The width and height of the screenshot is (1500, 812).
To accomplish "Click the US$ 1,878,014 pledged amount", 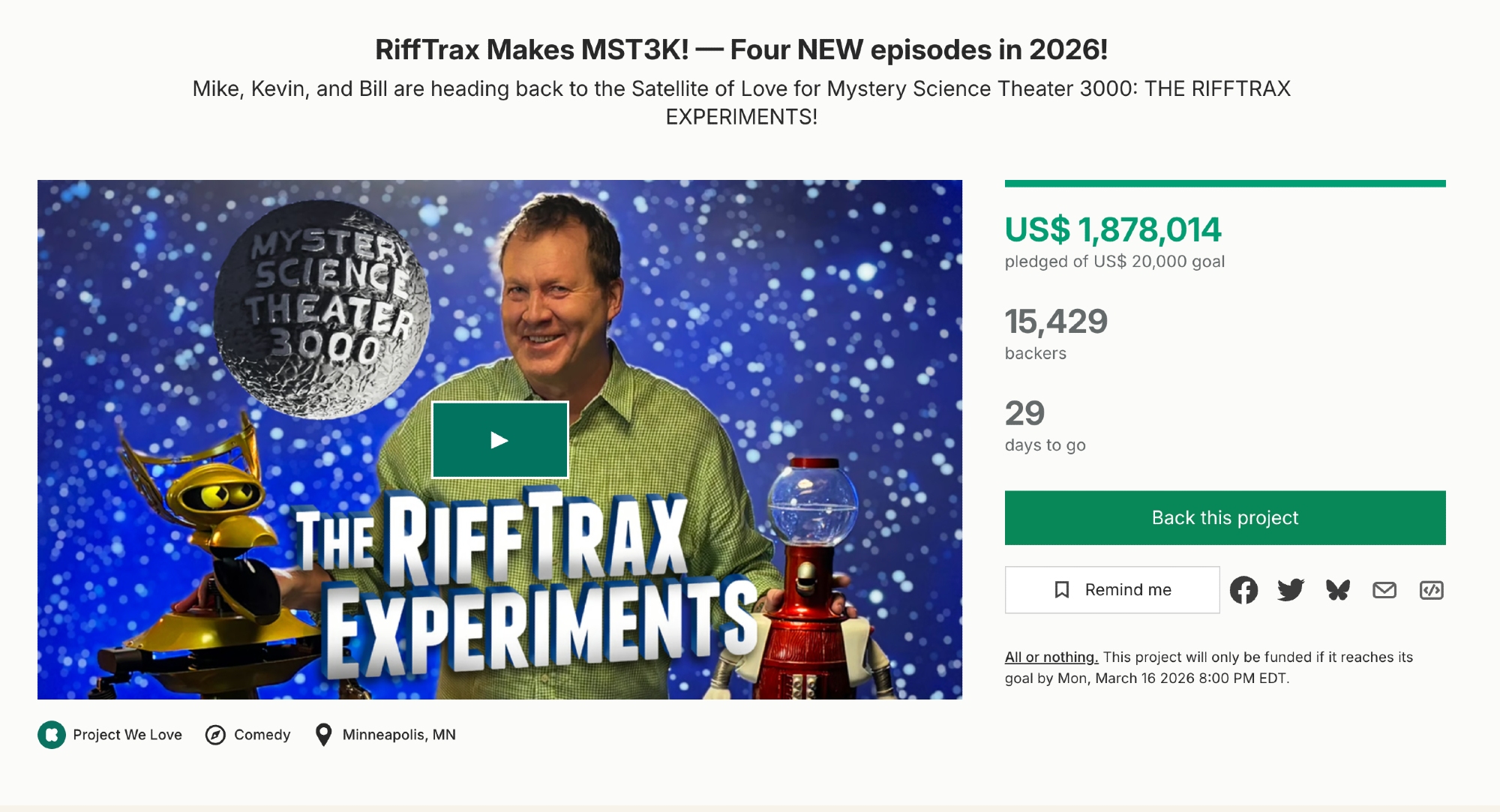I will [x=1113, y=230].
